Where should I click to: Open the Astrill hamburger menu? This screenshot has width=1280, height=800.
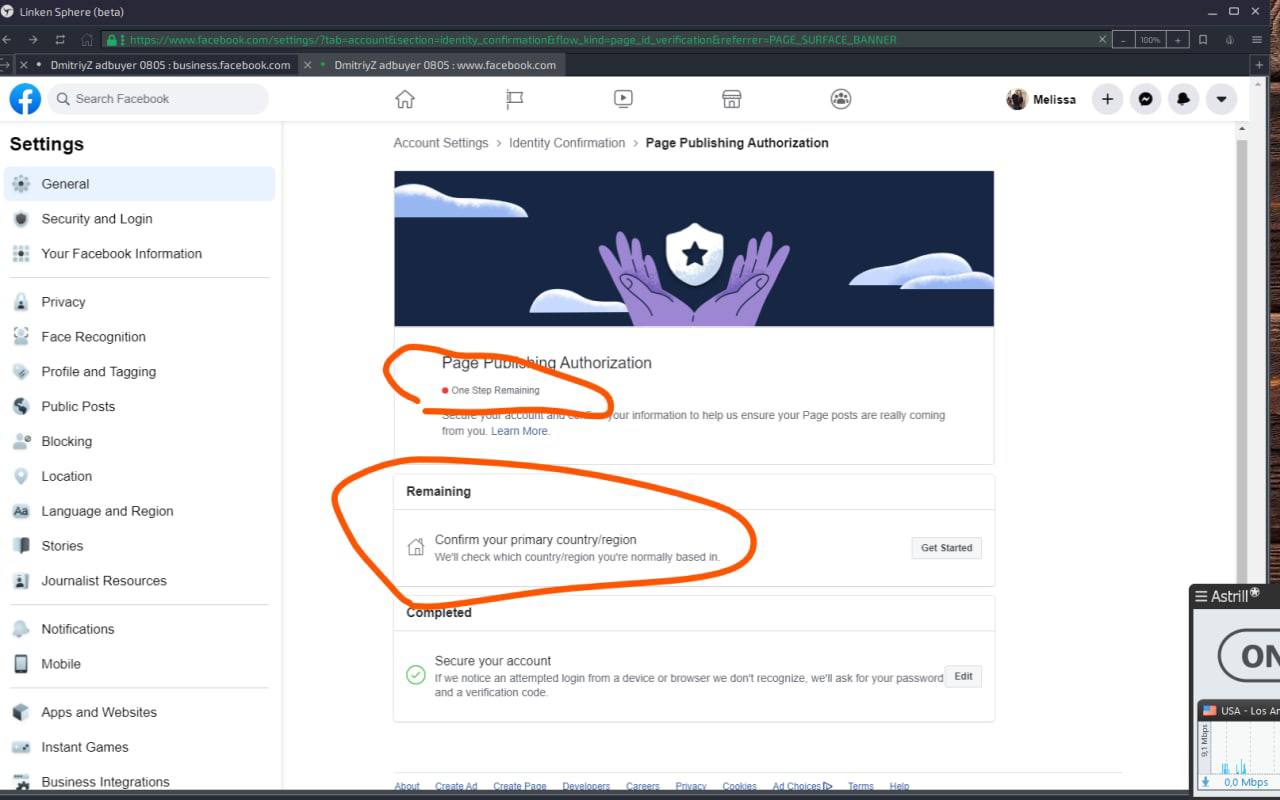coord(1201,596)
